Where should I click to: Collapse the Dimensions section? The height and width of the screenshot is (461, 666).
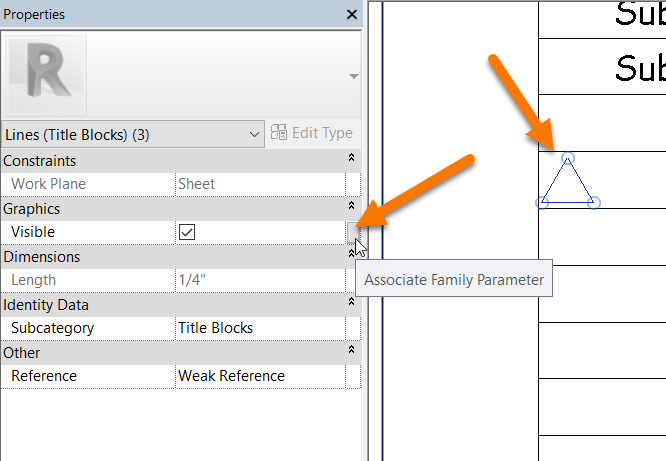pyautogui.click(x=351, y=256)
